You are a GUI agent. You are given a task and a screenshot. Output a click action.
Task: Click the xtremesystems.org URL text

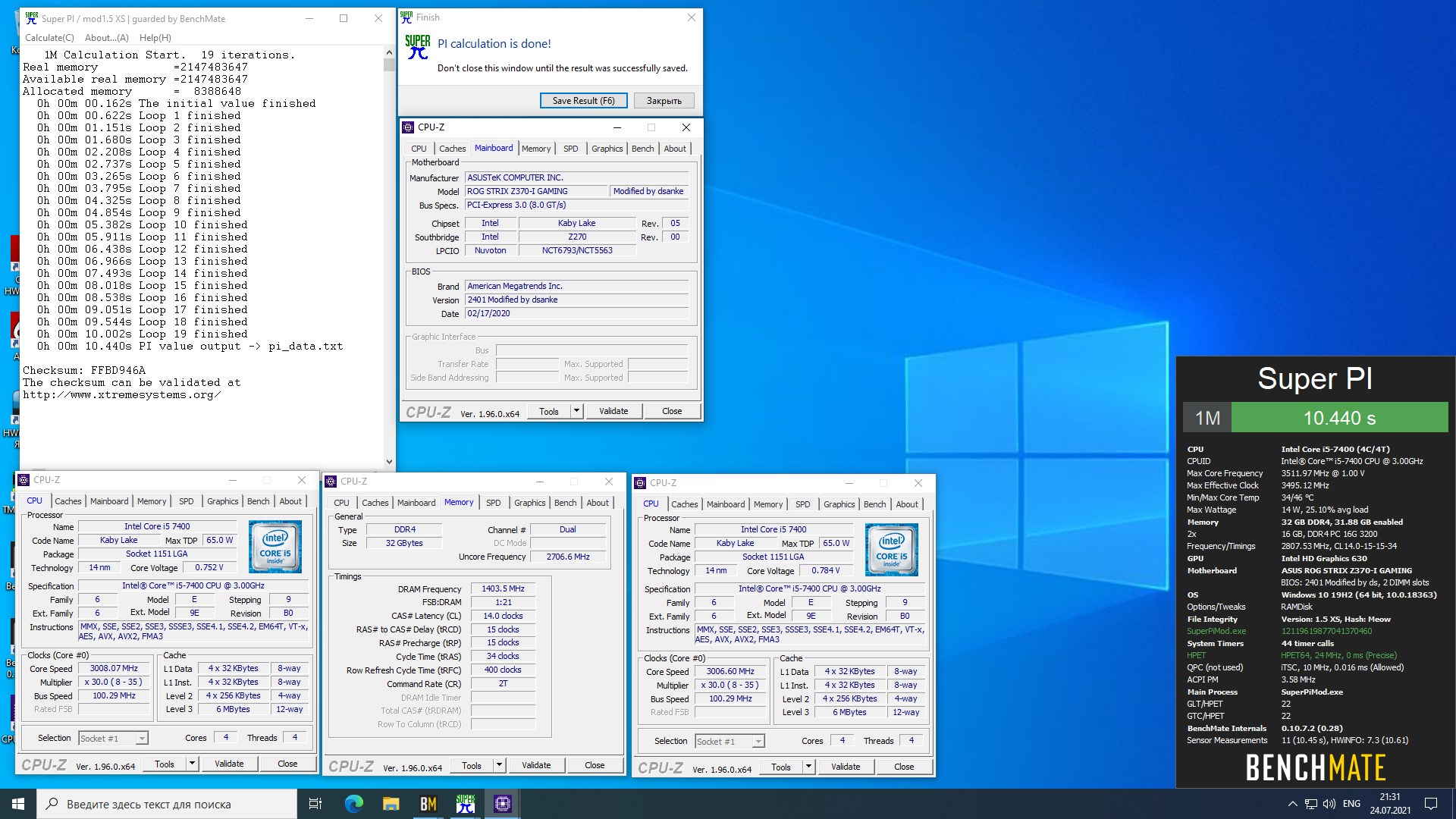121,394
